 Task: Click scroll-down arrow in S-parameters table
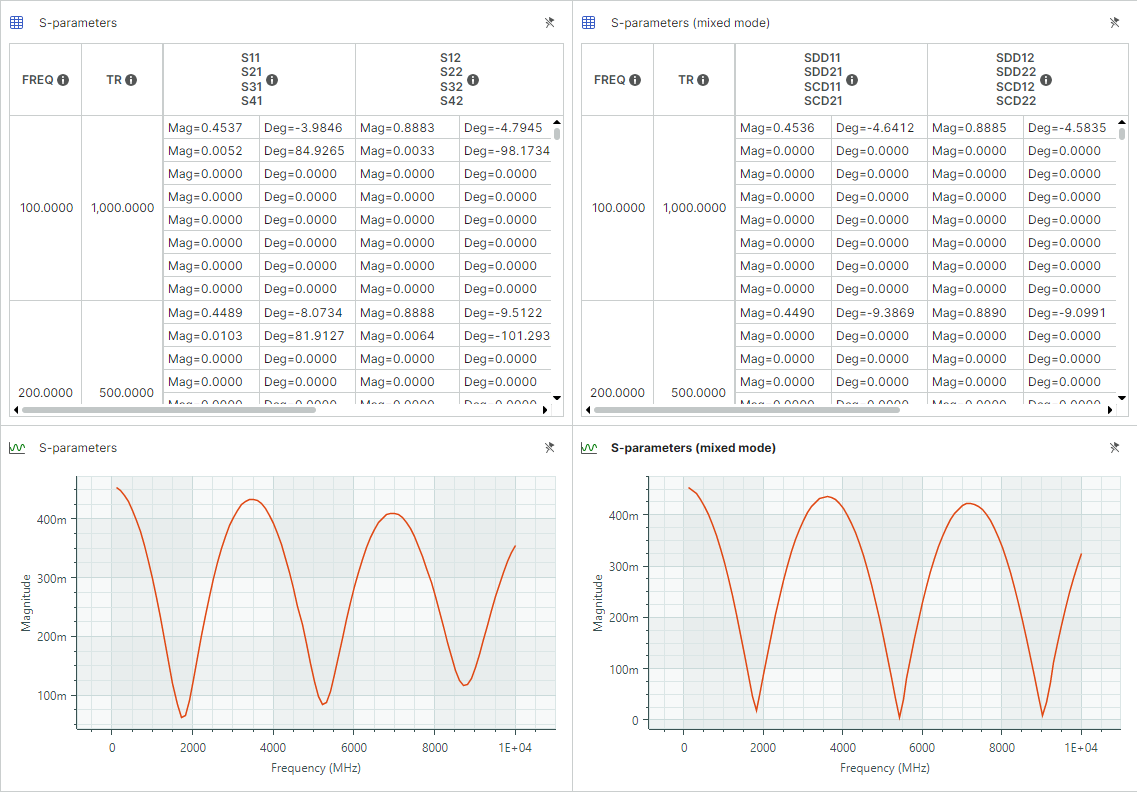tap(557, 397)
